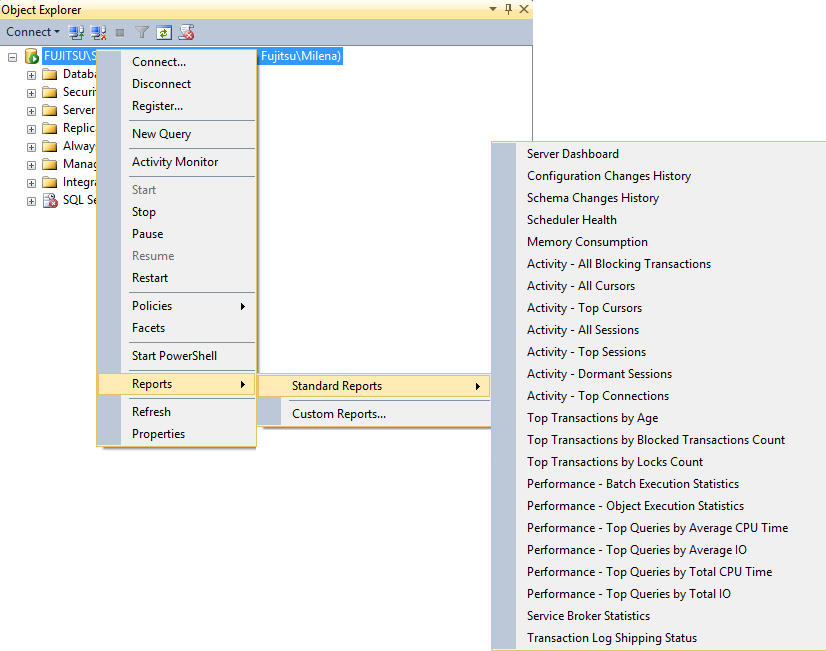Click Restart in the server context menu
The image size is (826, 651).
pyautogui.click(x=150, y=278)
